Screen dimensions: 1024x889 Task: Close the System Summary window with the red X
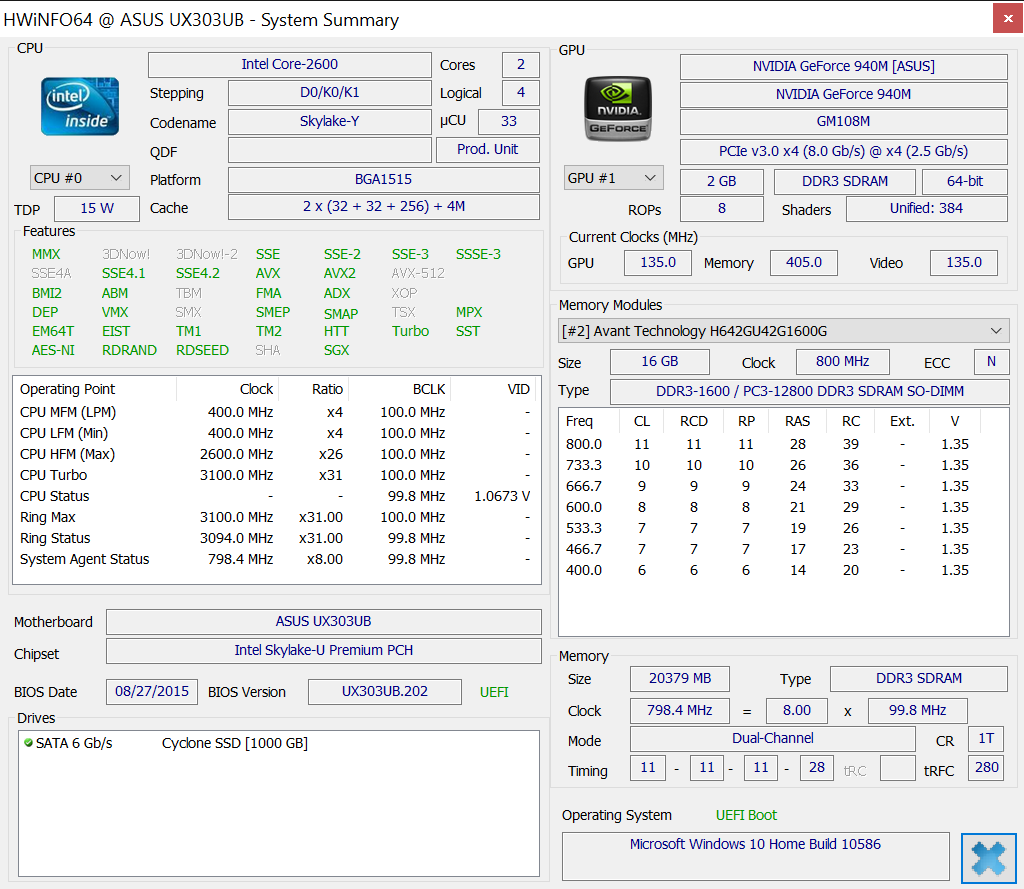[x=1008, y=19]
